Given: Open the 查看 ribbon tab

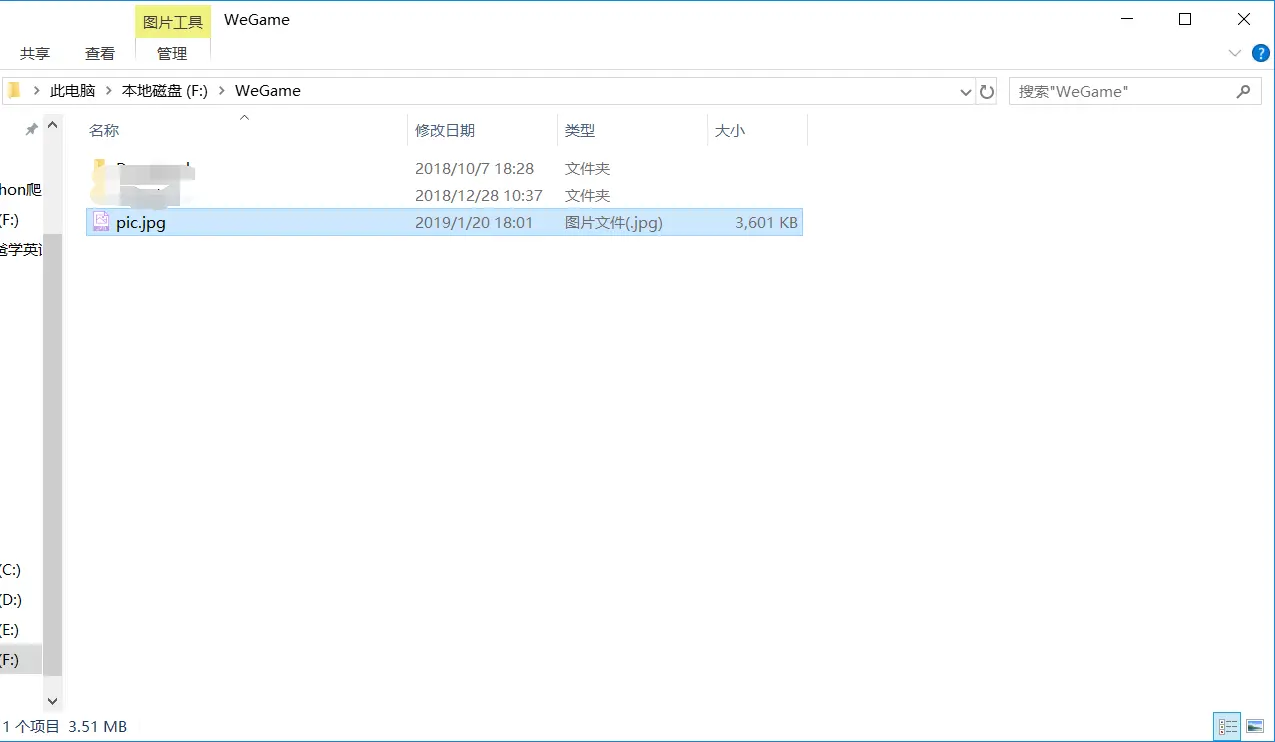Looking at the screenshot, I should pyautogui.click(x=100, y=53).
